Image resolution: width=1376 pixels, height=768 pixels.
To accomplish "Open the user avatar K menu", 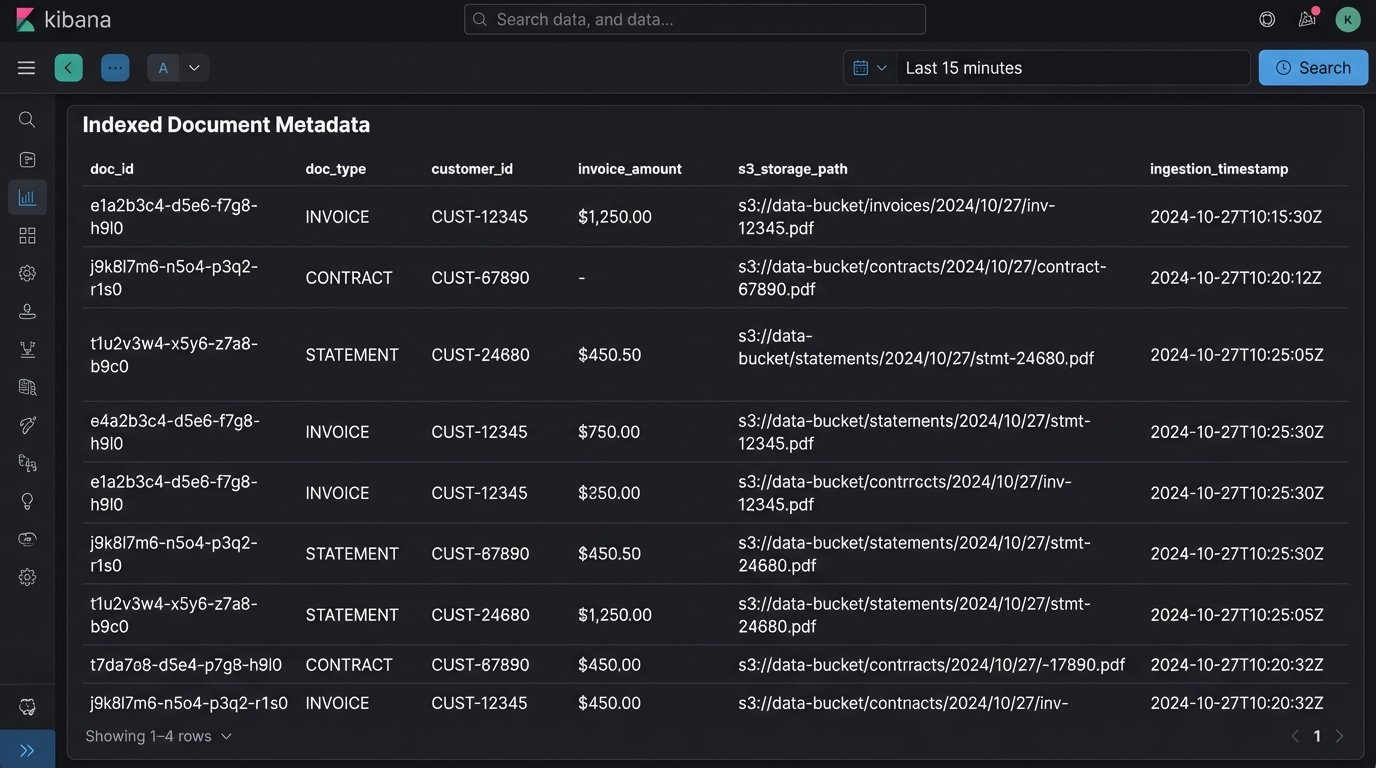I will point(1348,19).
